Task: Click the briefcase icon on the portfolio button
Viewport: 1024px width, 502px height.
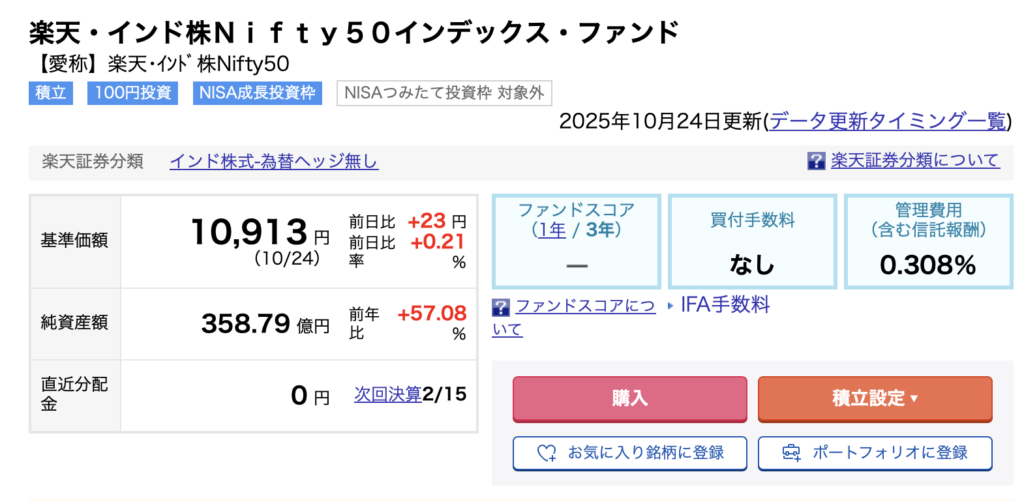Action: click(791, 453)
